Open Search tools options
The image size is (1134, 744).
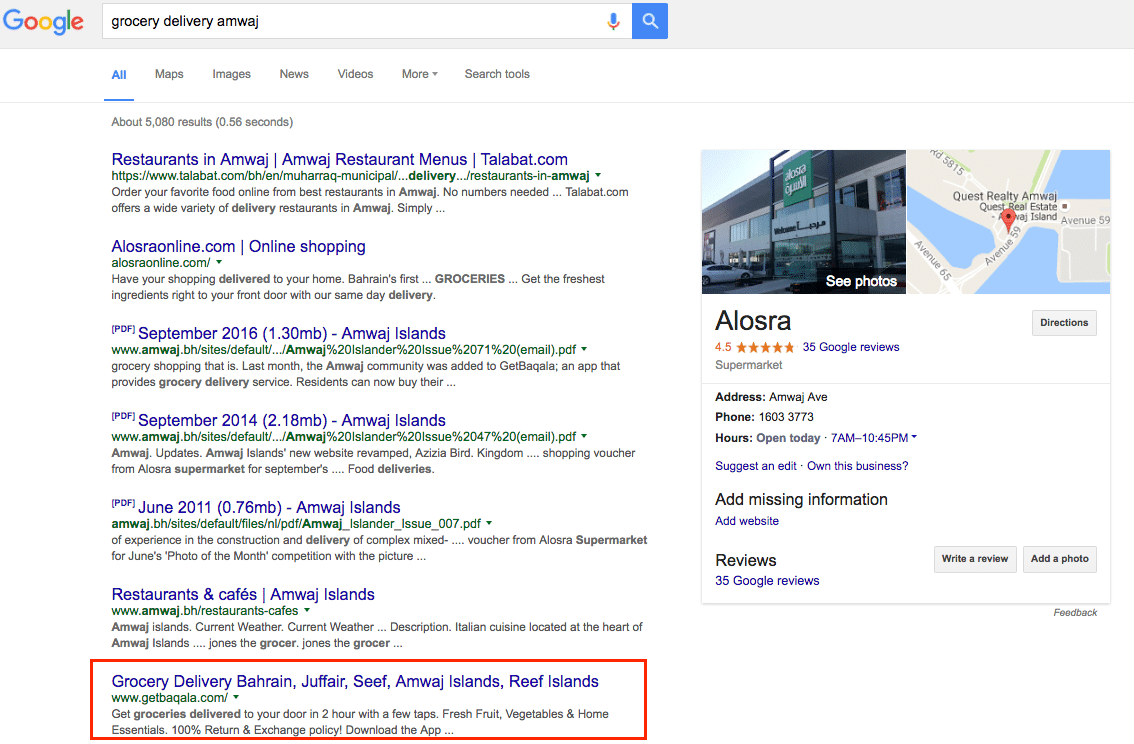(x=497, y=74)
